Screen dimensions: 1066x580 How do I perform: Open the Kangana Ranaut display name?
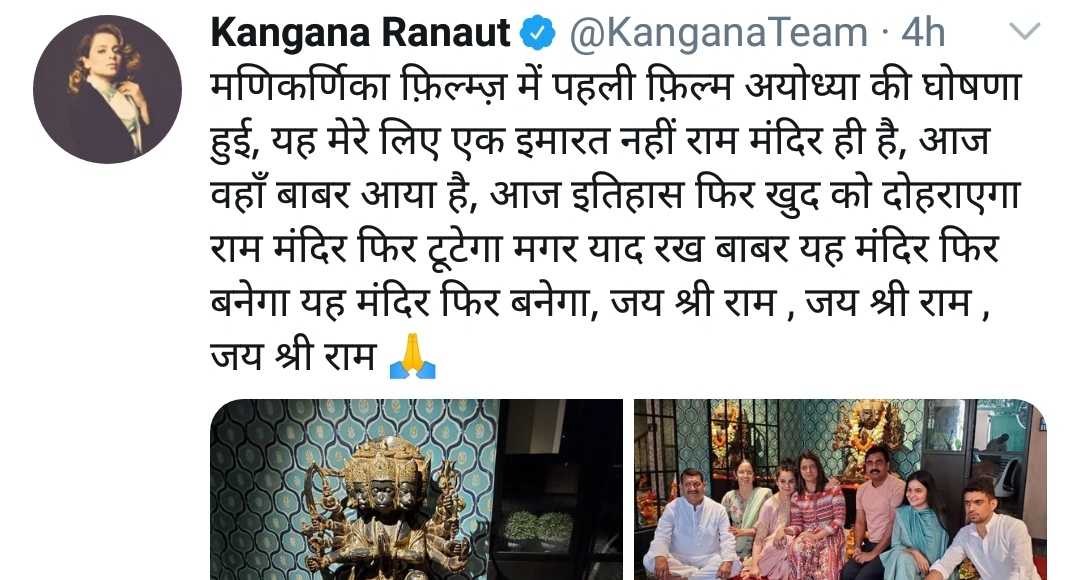(360, 33)
